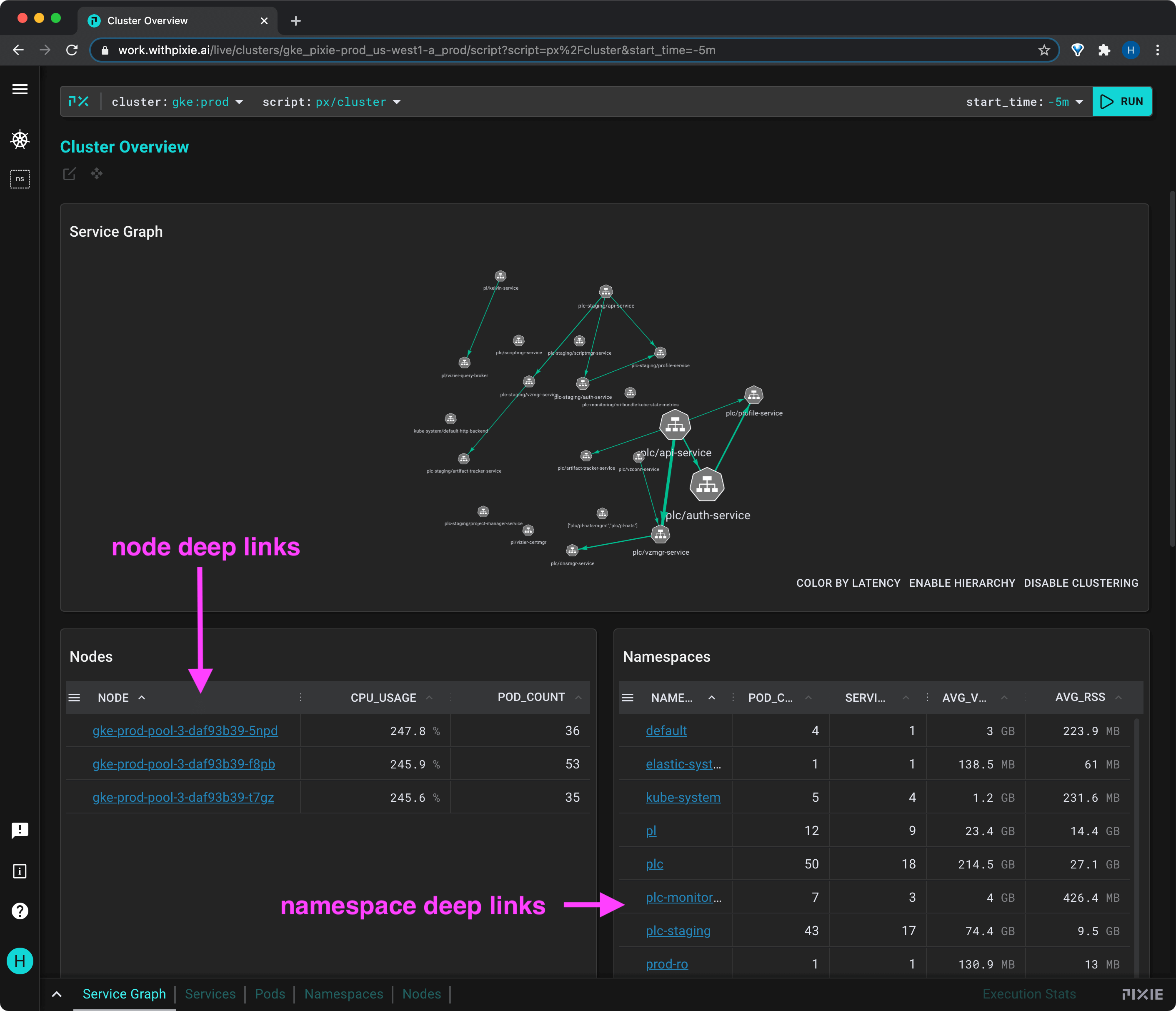Open the announcements feedback icon
This screenshot has height=1011, width=1176.
point(20,831)
